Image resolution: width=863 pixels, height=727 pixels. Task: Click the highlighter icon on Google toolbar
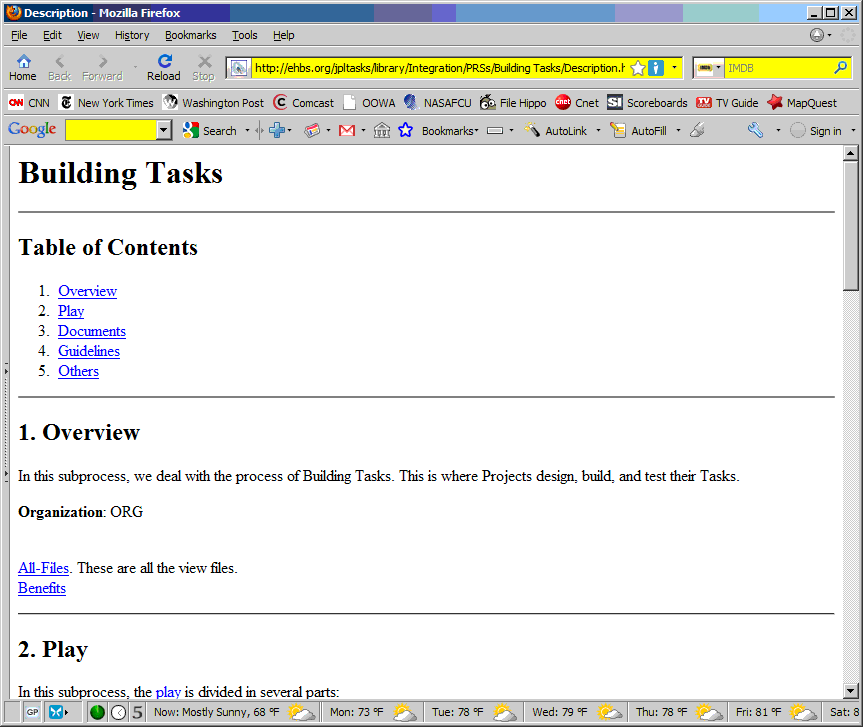(x=697, y=130)
